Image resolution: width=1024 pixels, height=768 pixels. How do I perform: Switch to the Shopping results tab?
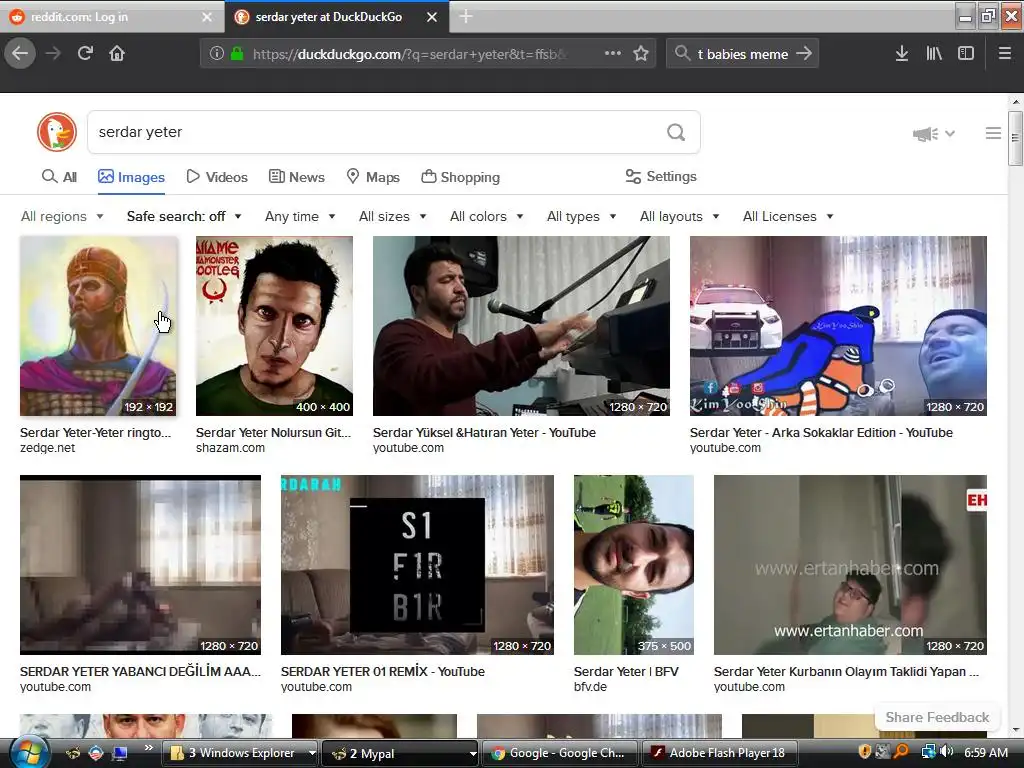point(460,177)
